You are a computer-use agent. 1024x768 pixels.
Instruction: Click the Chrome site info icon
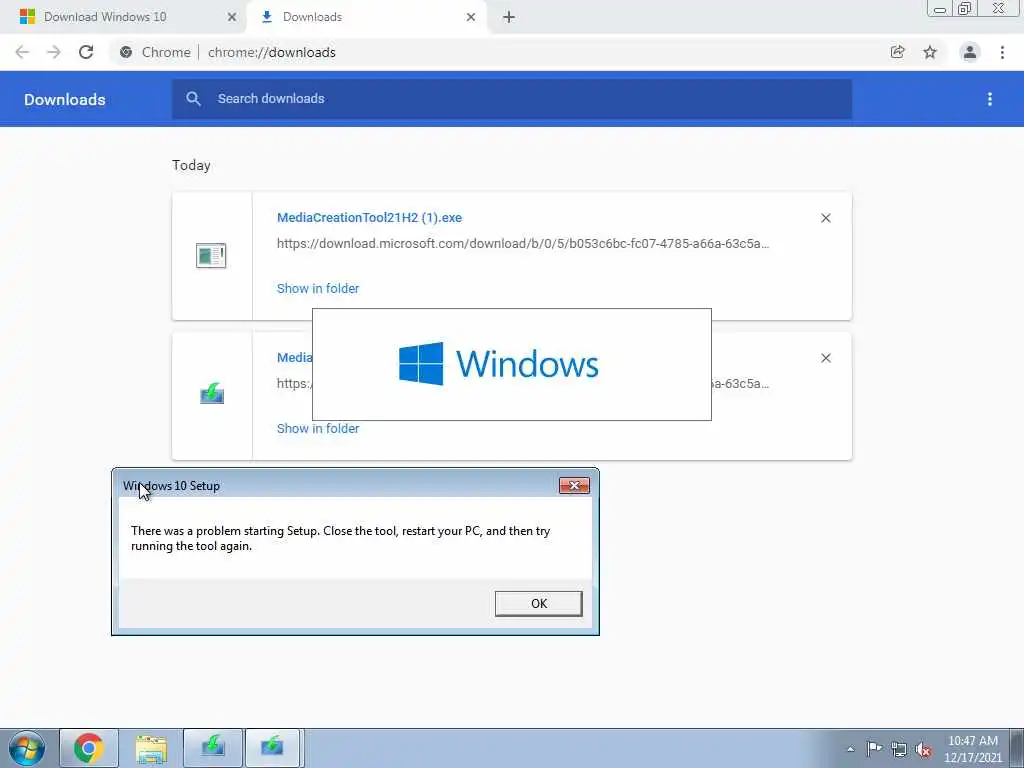pyautogui.click(x=126, y=52)
